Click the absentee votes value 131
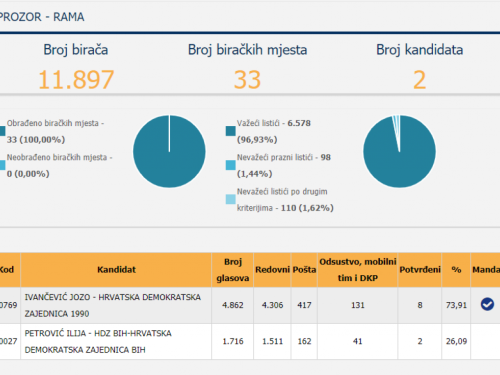This screenshot has height=375, width=500. (358, 305)
